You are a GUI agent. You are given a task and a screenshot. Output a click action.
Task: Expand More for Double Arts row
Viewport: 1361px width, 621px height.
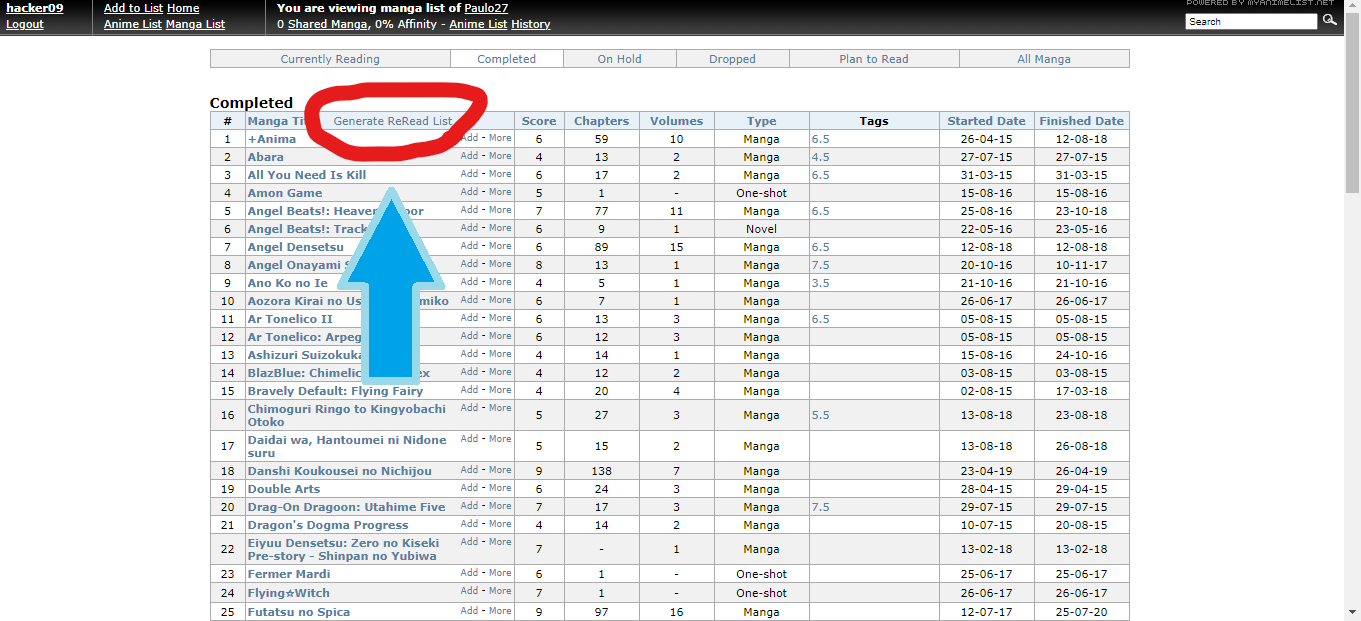pyautogui.click(x=500, y=488)
